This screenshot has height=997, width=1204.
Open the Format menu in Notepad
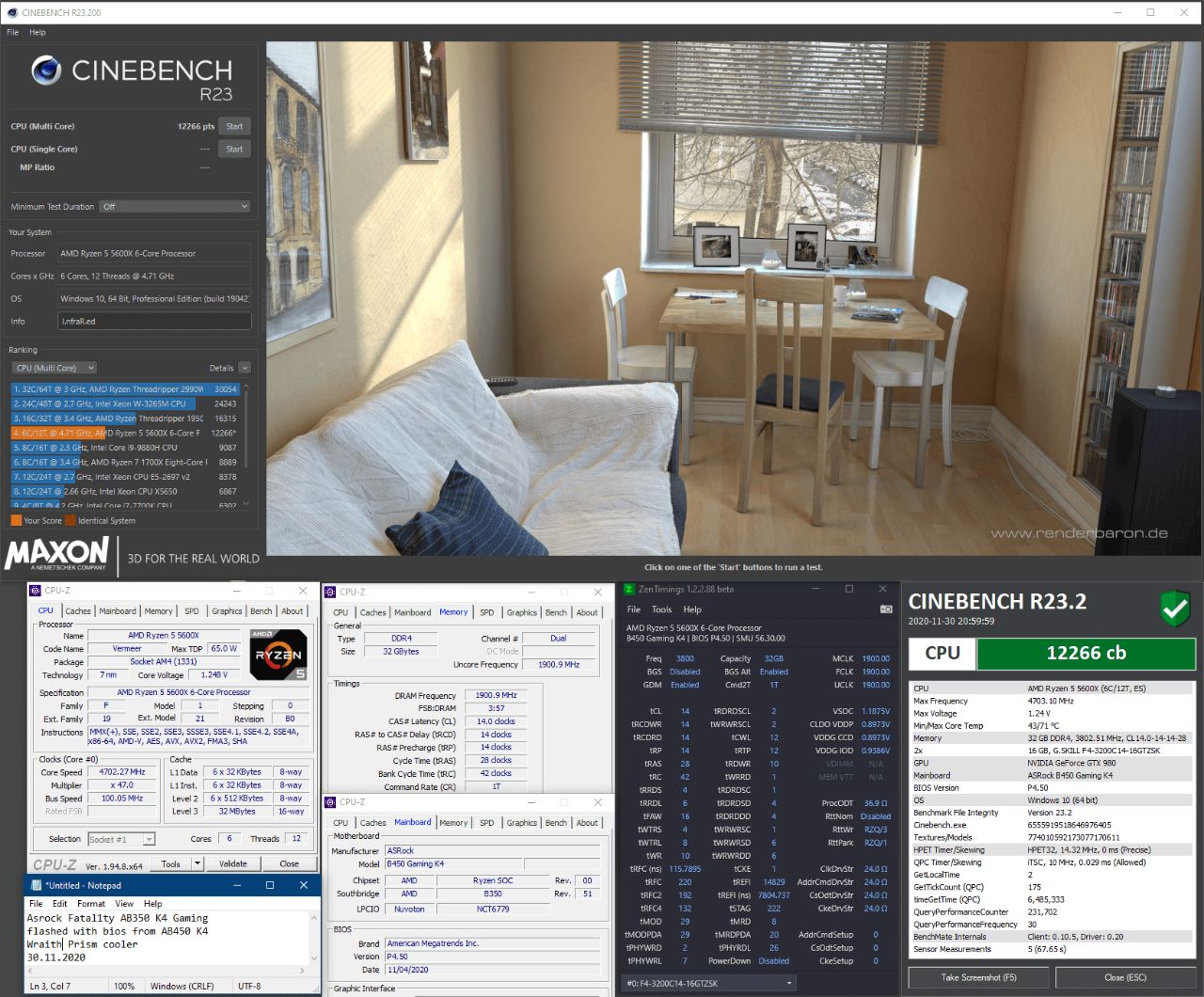pos(91,903)
